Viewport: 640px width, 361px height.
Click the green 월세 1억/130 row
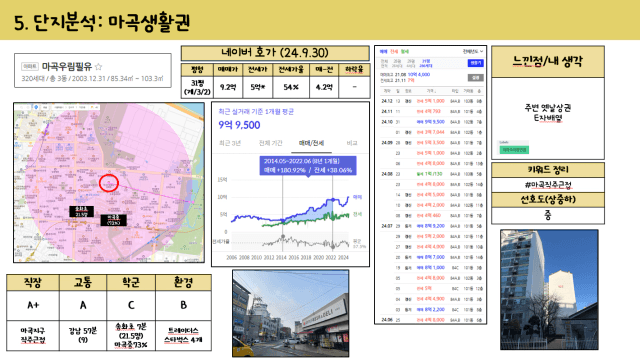pos(431,174)
